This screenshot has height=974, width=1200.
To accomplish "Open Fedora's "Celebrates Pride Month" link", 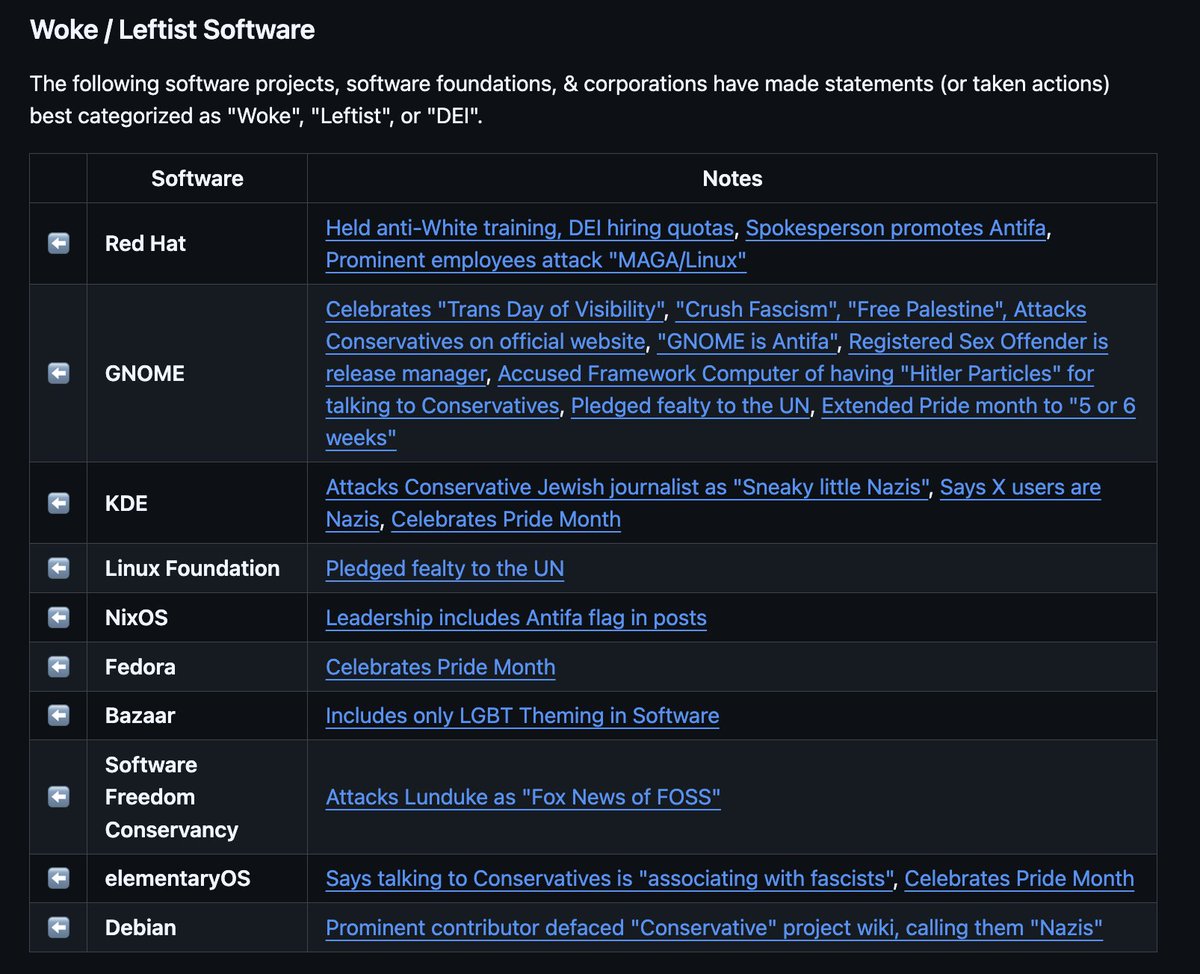I will pos(440,666).
